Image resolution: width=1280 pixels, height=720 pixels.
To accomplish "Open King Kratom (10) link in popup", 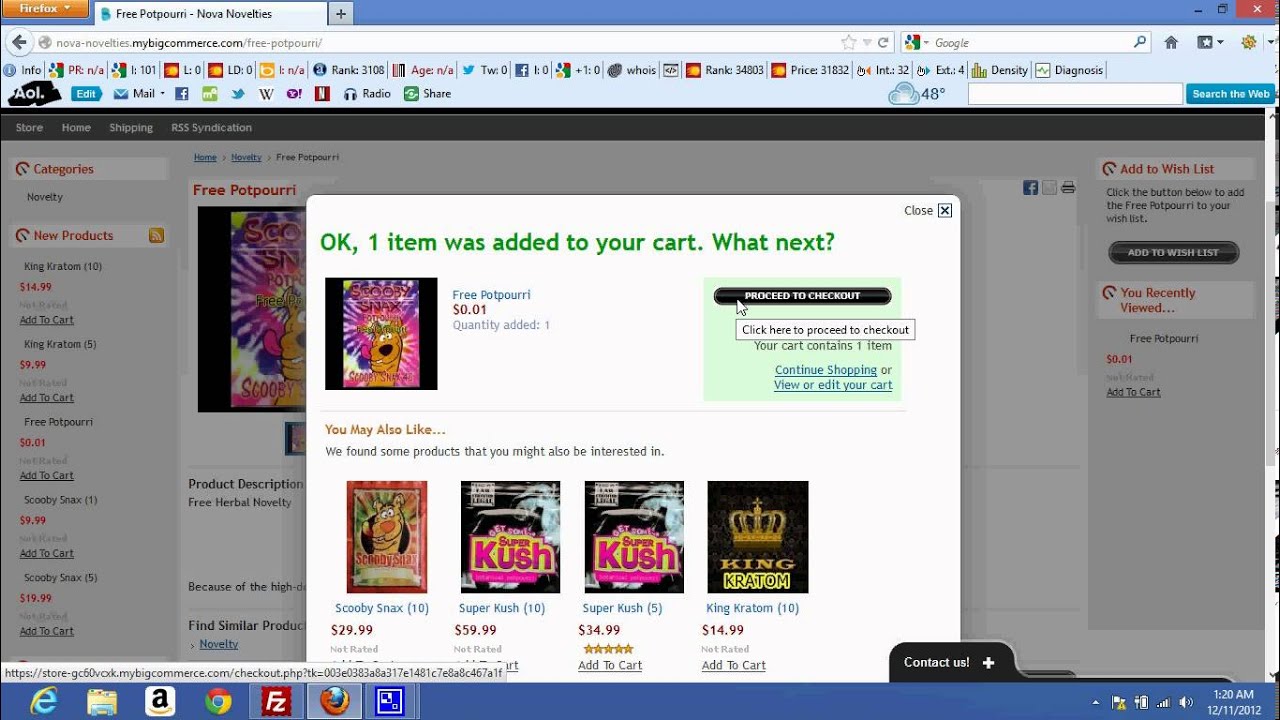I will [753, 608].
